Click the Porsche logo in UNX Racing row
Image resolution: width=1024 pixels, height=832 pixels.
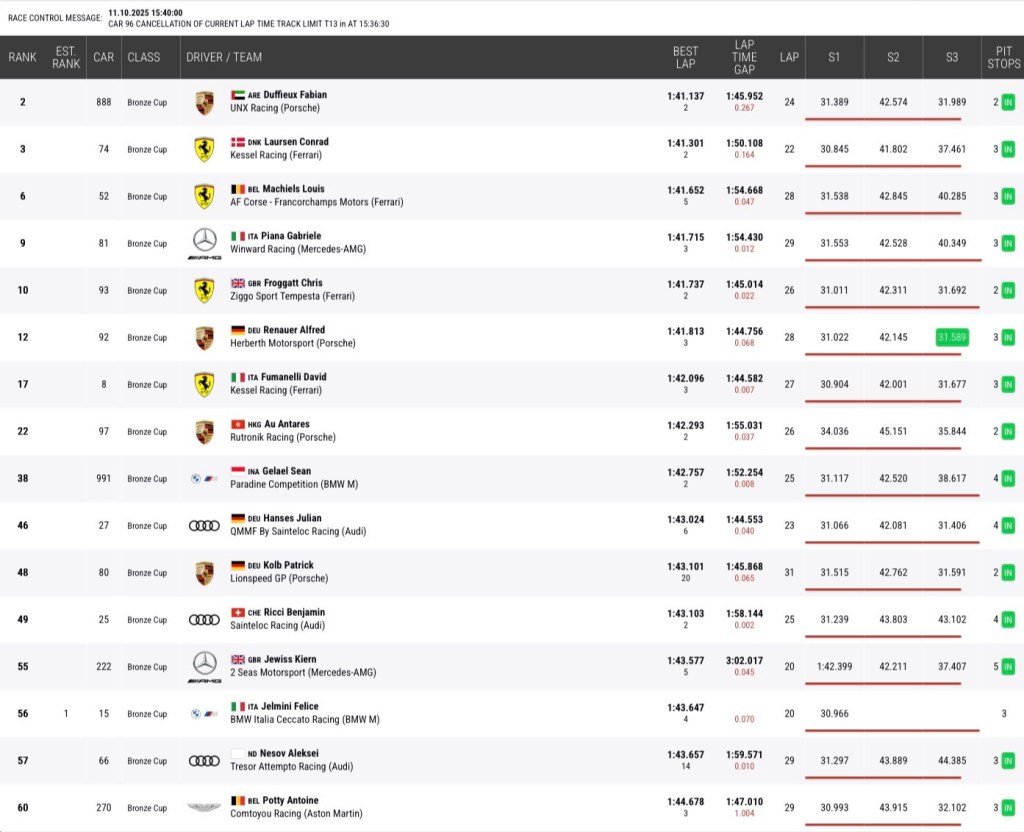tap(204, 103)
